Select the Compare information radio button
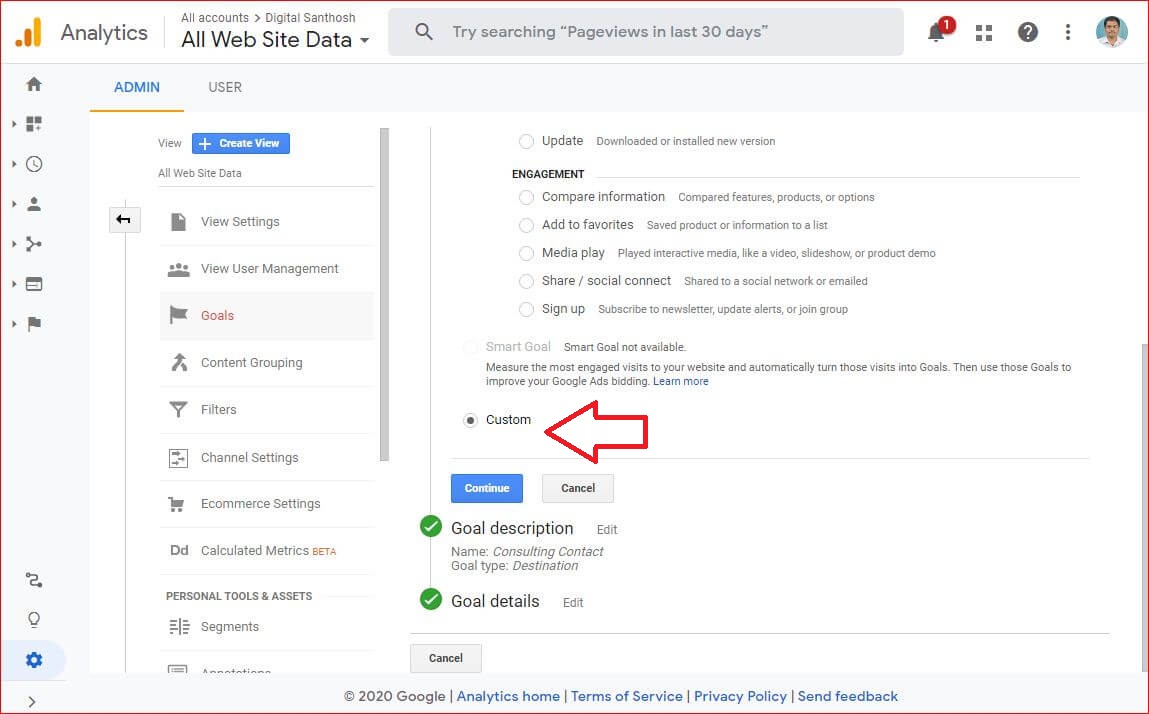 526,197
